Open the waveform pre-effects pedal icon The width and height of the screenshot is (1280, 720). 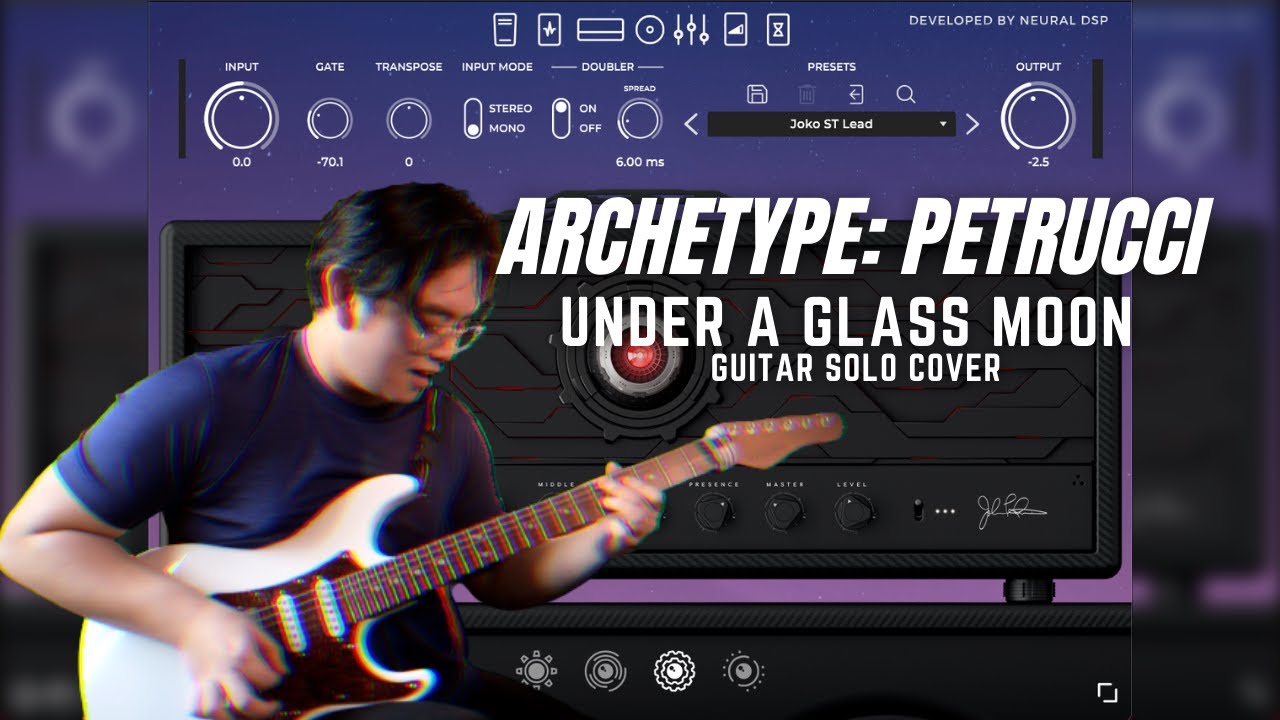click(x=549, y=30)
